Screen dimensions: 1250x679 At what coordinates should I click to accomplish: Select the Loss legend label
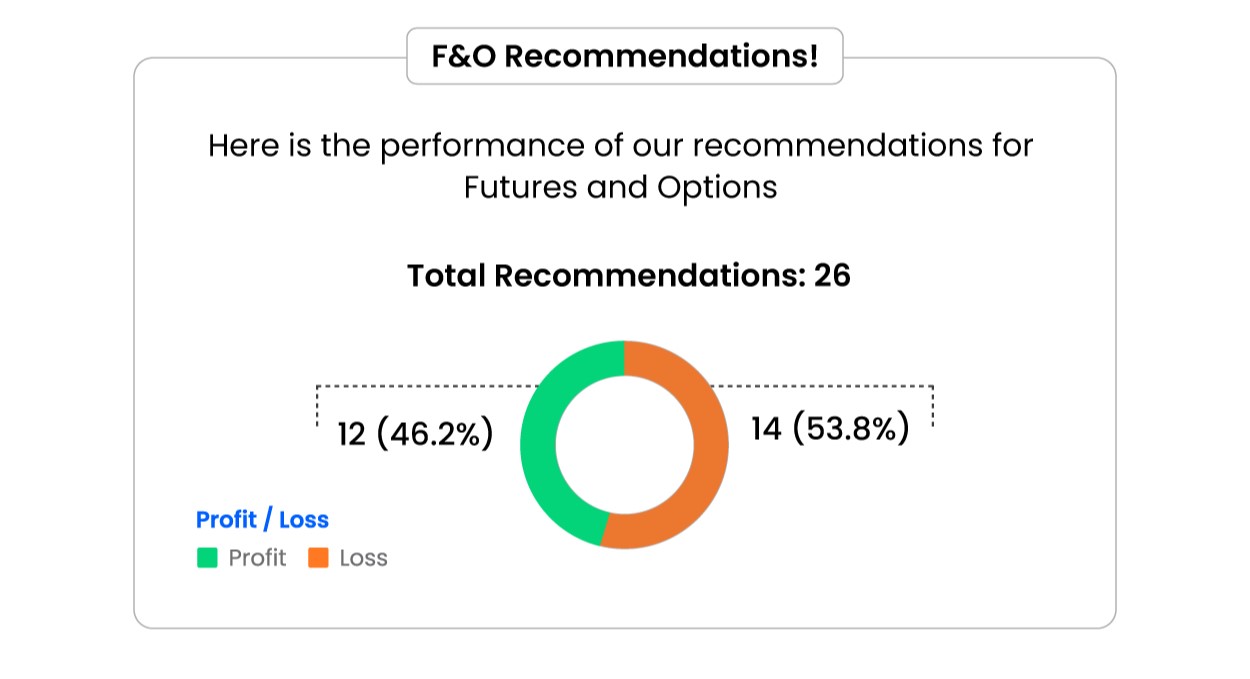[x=363, y=558]
